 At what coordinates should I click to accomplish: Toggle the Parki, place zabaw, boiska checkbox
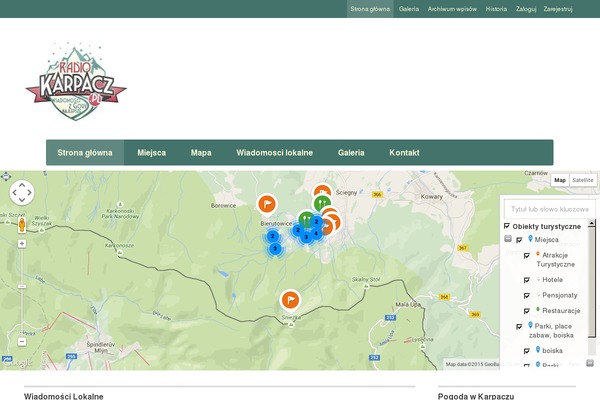click(x=519, y=327)
